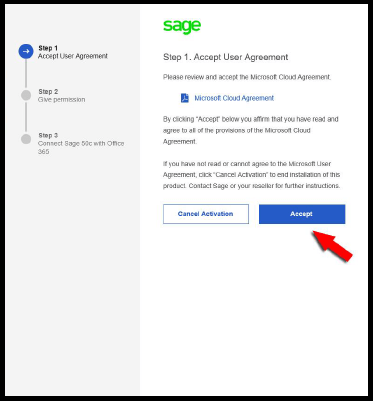The height and width of the screenshot is (401, 373).
Task: Click the "Step 1. Accept User Agreement" heading
Action: coord(226,57)
